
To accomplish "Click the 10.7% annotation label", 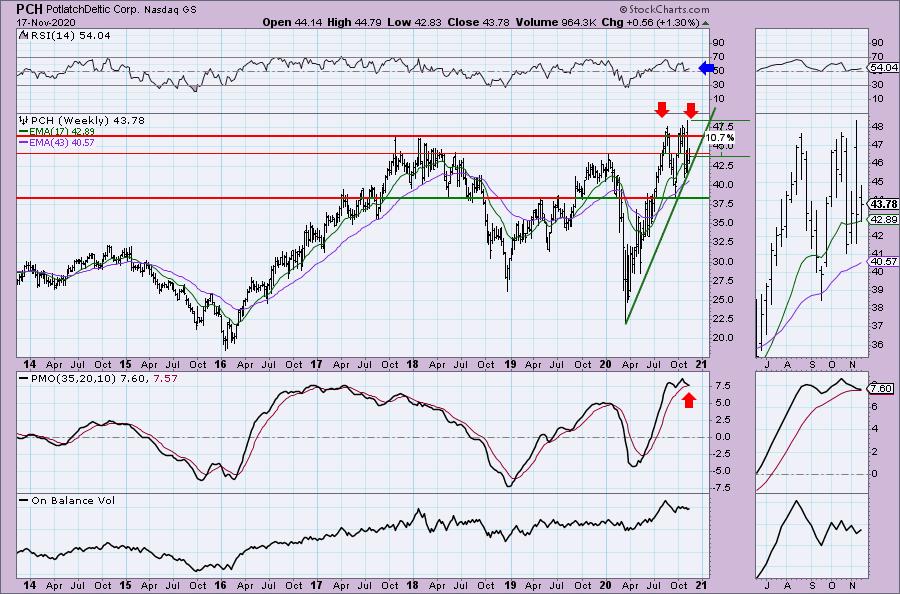I will point(719,138).
